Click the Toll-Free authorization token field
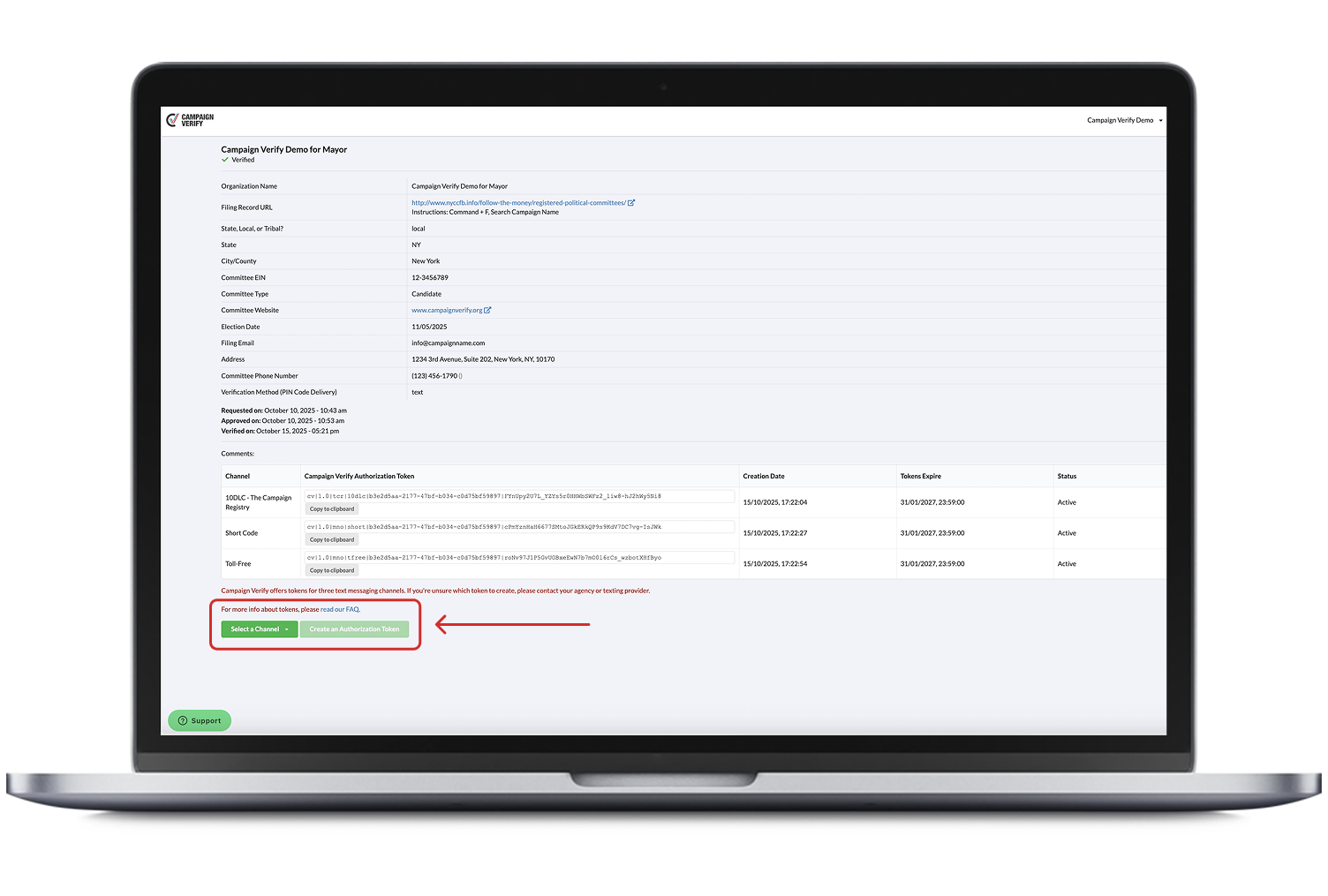 519,558
